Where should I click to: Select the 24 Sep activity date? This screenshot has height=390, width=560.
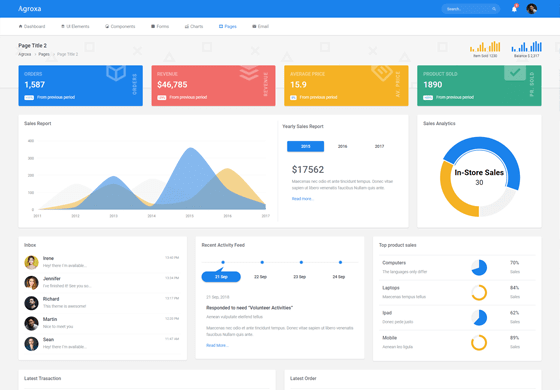(339, 277)
